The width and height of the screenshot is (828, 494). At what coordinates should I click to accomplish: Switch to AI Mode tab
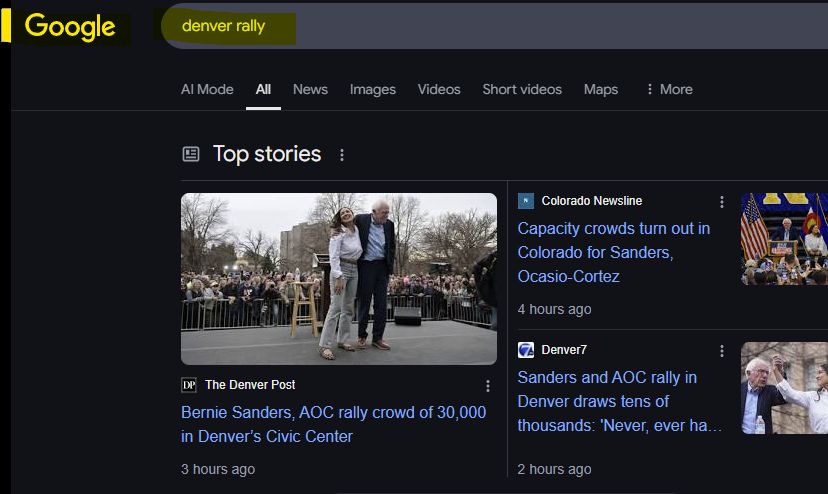[x=207, y=89]
